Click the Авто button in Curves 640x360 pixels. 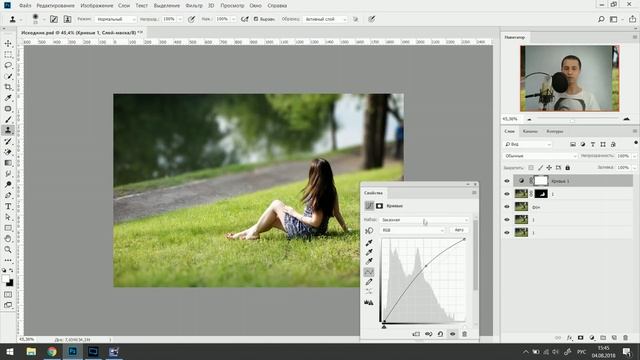coord(459,230)
